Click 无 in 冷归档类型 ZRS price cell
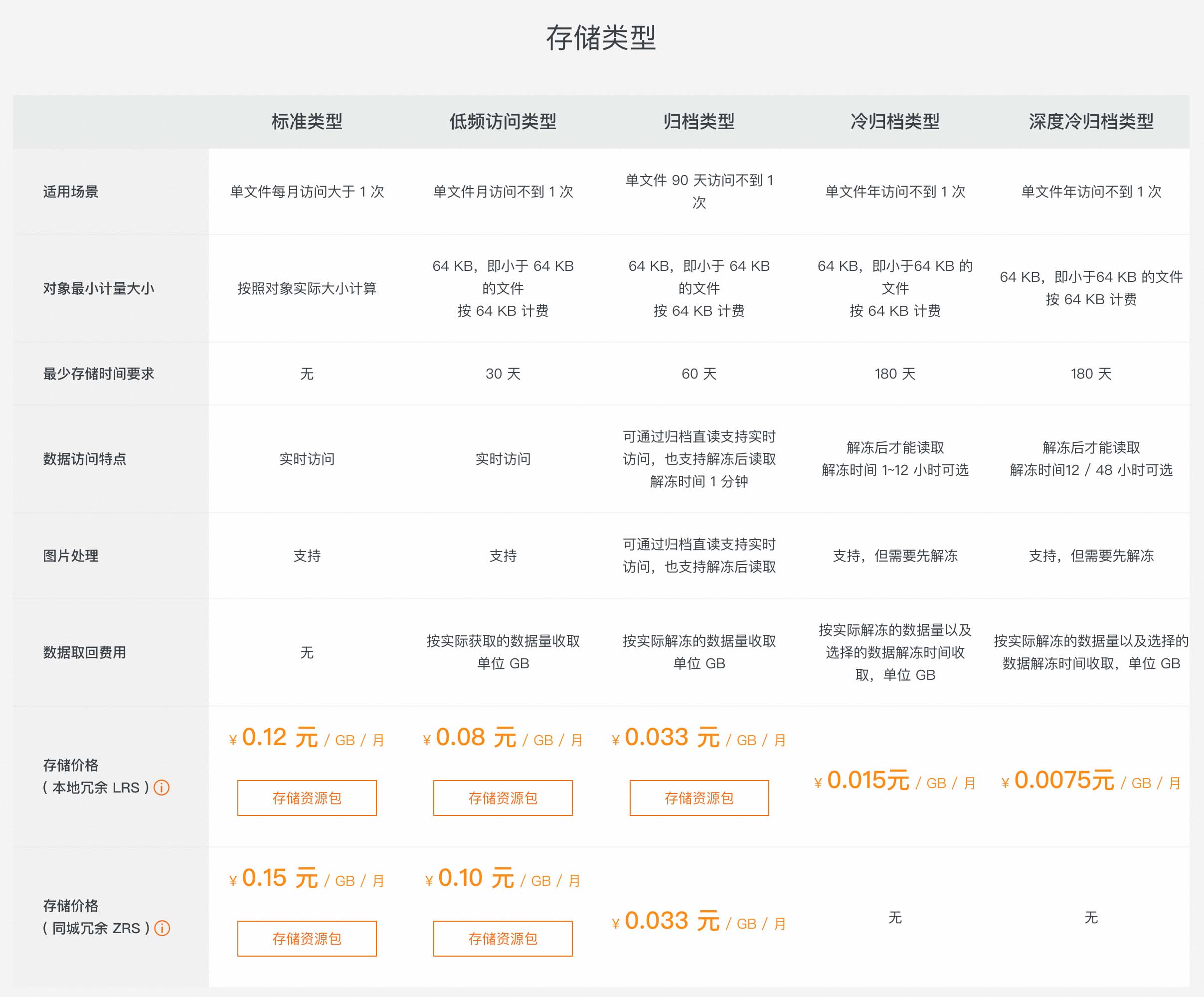The height and width of the screenshot is (997, 1204). (x=895, y=918)
